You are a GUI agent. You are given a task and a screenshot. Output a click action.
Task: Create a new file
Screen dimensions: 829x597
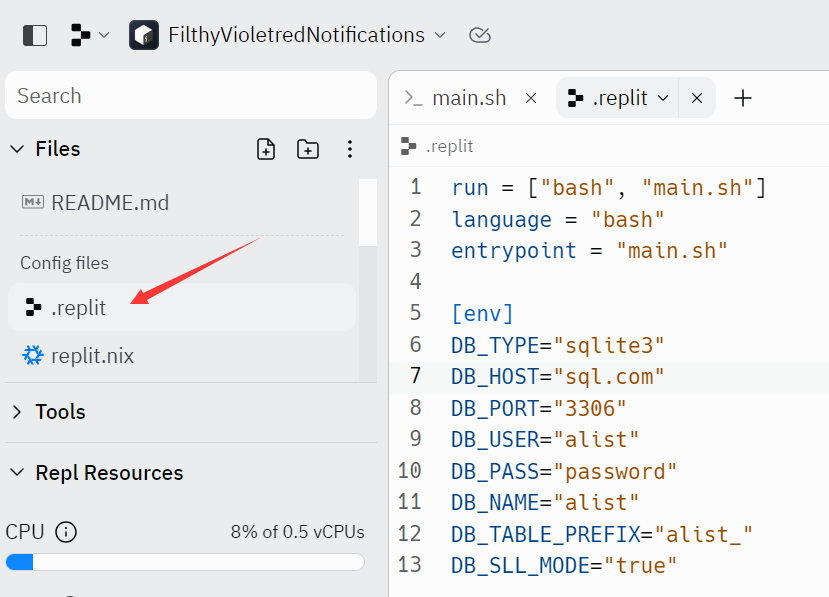click(266, 149)
